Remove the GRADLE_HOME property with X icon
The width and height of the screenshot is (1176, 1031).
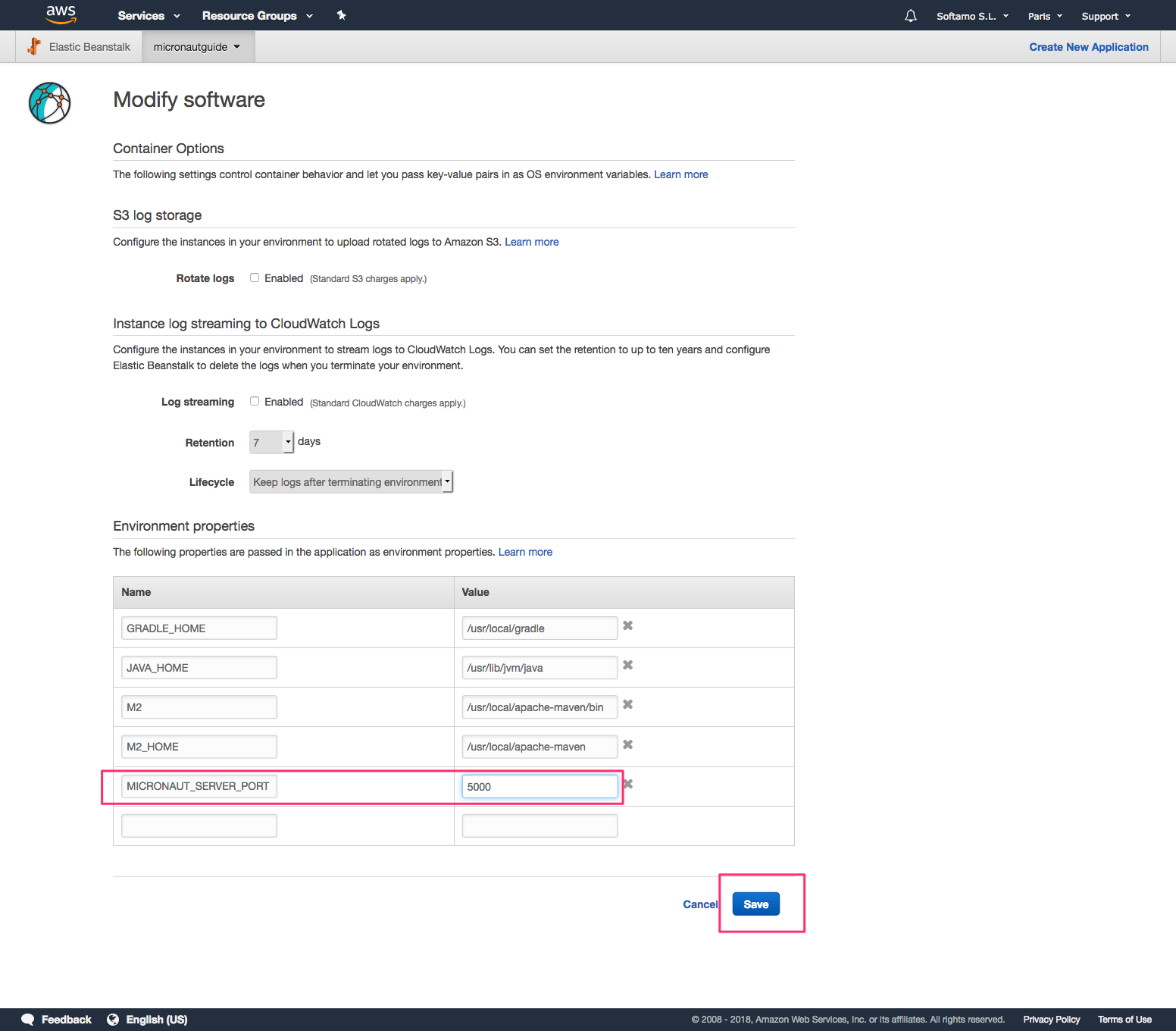[627, 626]
